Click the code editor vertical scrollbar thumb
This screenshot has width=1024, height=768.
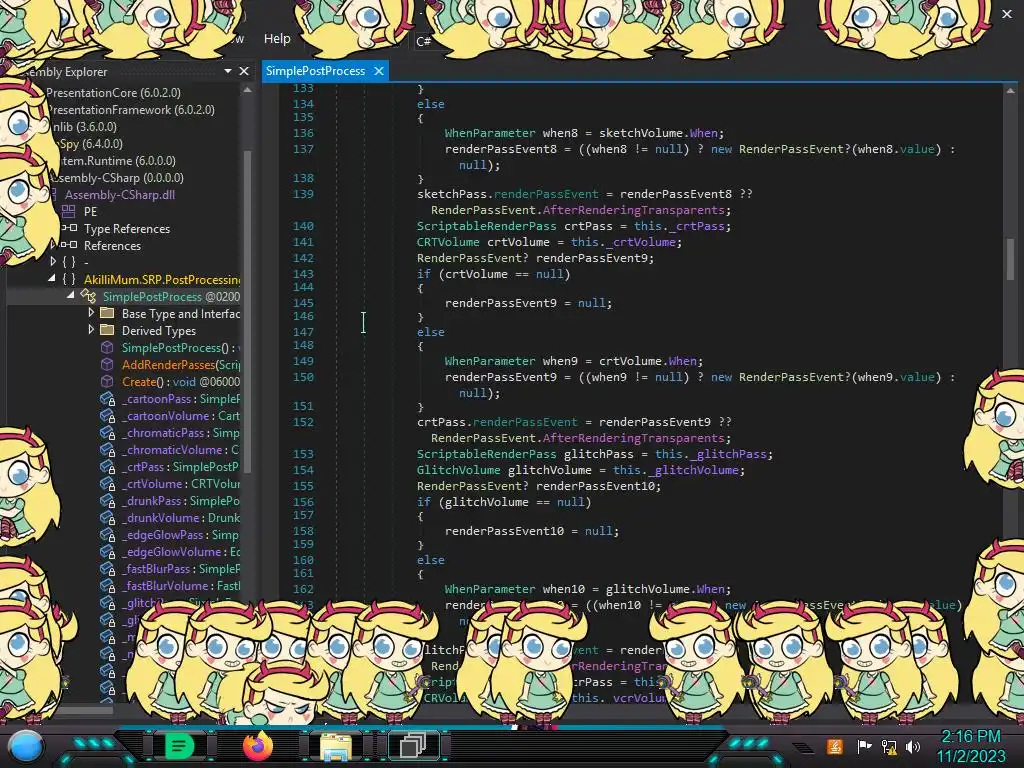click(x=1010, y=258)
